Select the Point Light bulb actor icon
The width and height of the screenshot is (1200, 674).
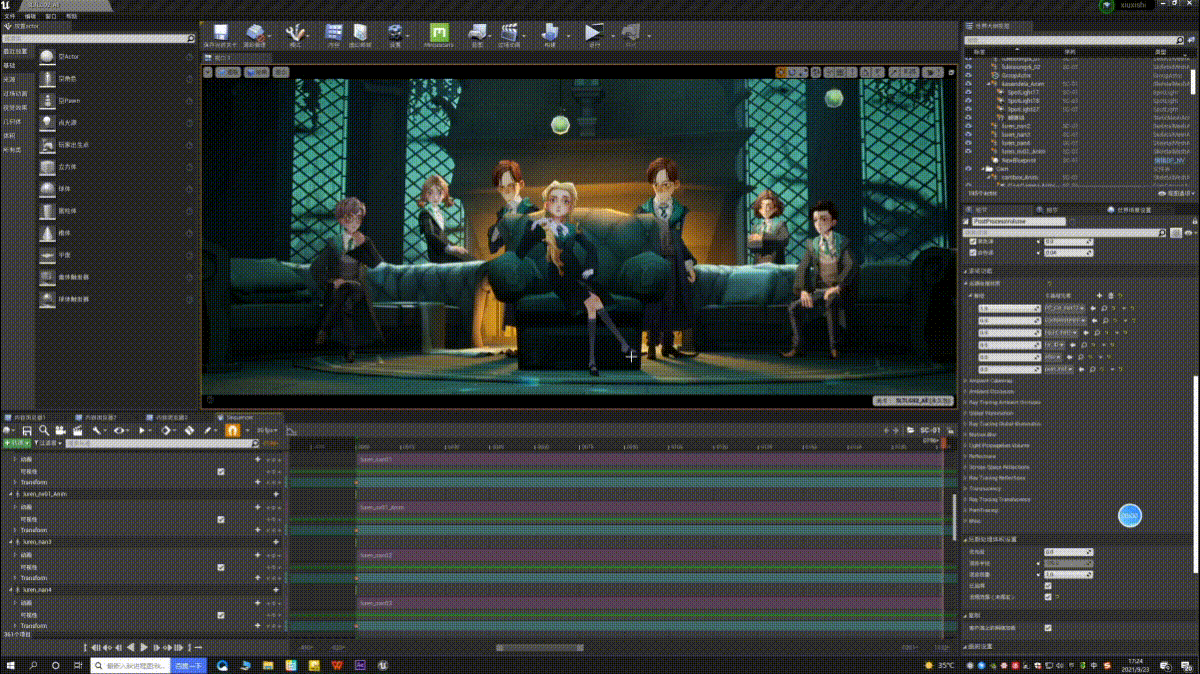tap(47, 122)
